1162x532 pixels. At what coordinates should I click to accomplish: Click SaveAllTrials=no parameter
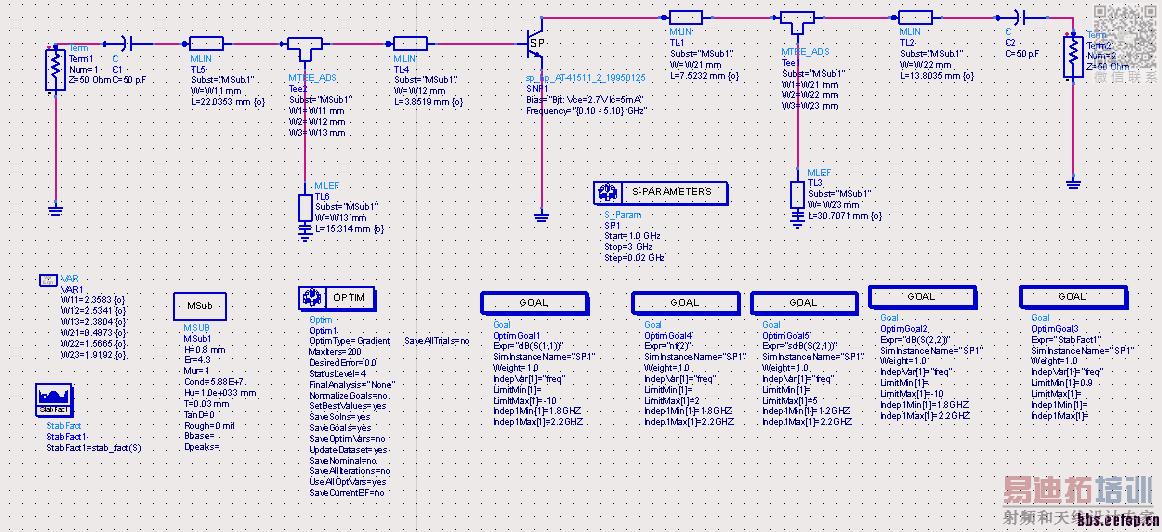point(436,341)
